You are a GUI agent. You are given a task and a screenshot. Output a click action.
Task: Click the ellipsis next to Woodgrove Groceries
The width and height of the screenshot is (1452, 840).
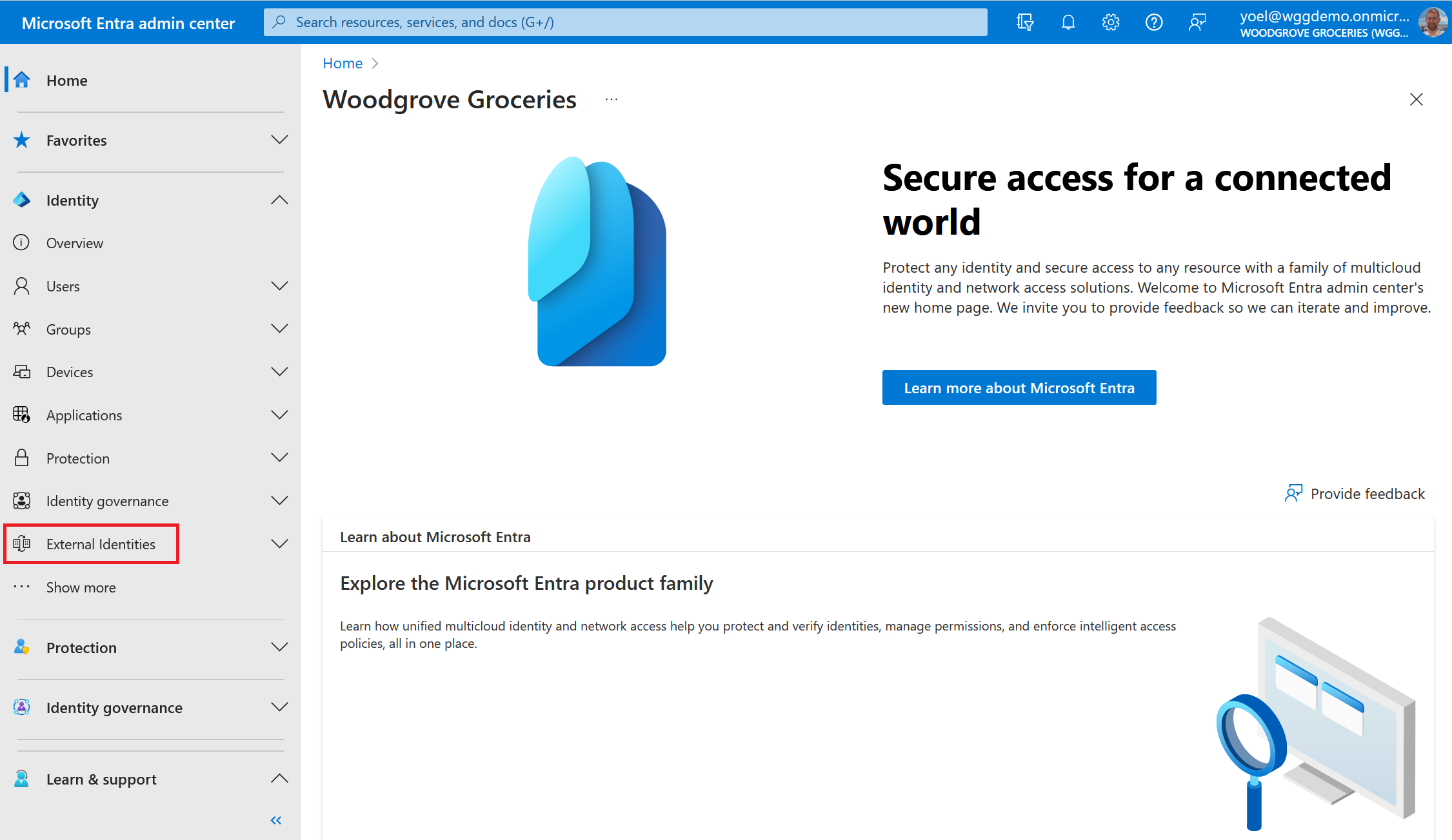[x=612, y=99]
